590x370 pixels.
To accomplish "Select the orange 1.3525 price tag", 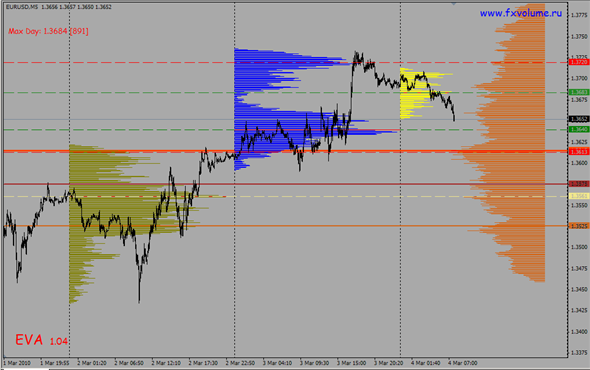I will 579,226.
